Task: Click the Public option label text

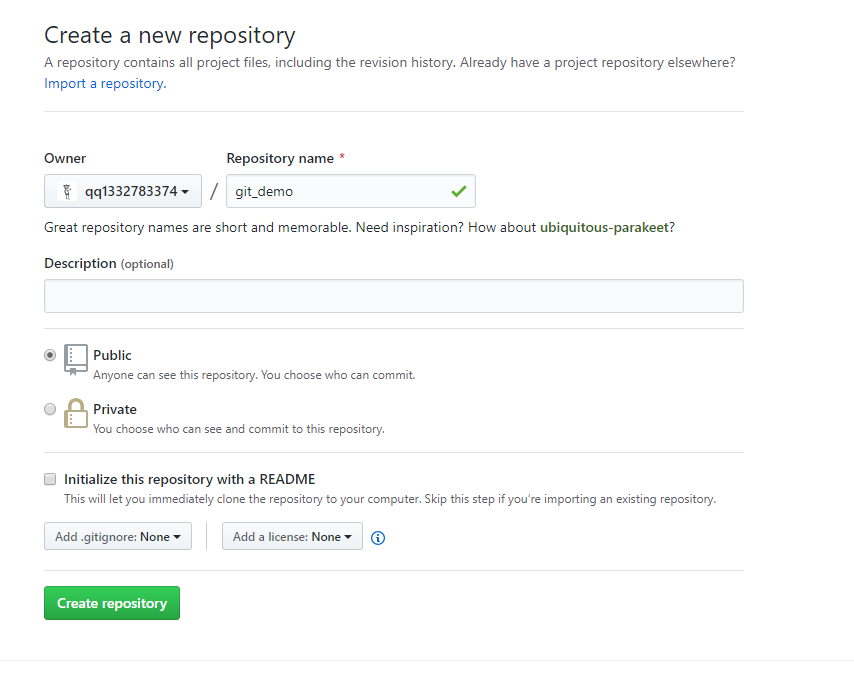Action: point(112,355)
